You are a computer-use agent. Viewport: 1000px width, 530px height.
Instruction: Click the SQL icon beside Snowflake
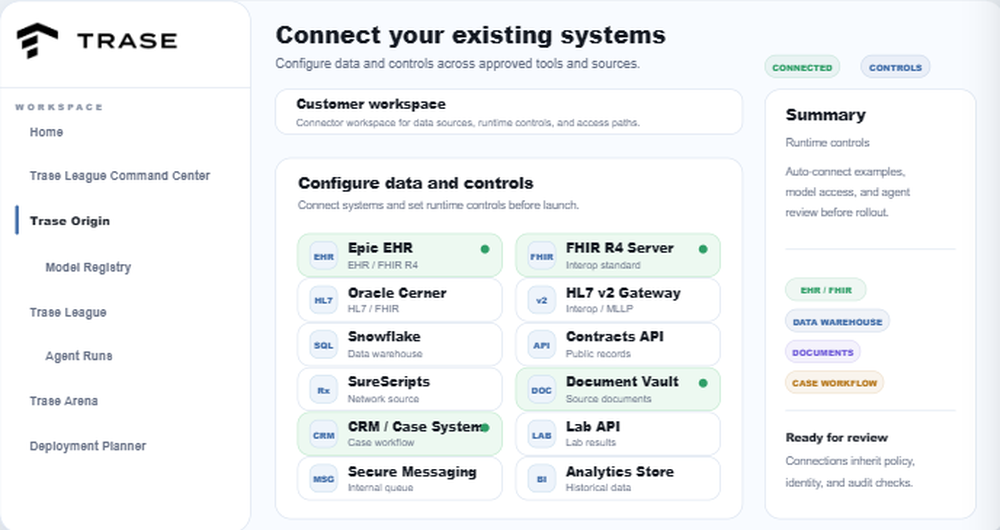323,345
